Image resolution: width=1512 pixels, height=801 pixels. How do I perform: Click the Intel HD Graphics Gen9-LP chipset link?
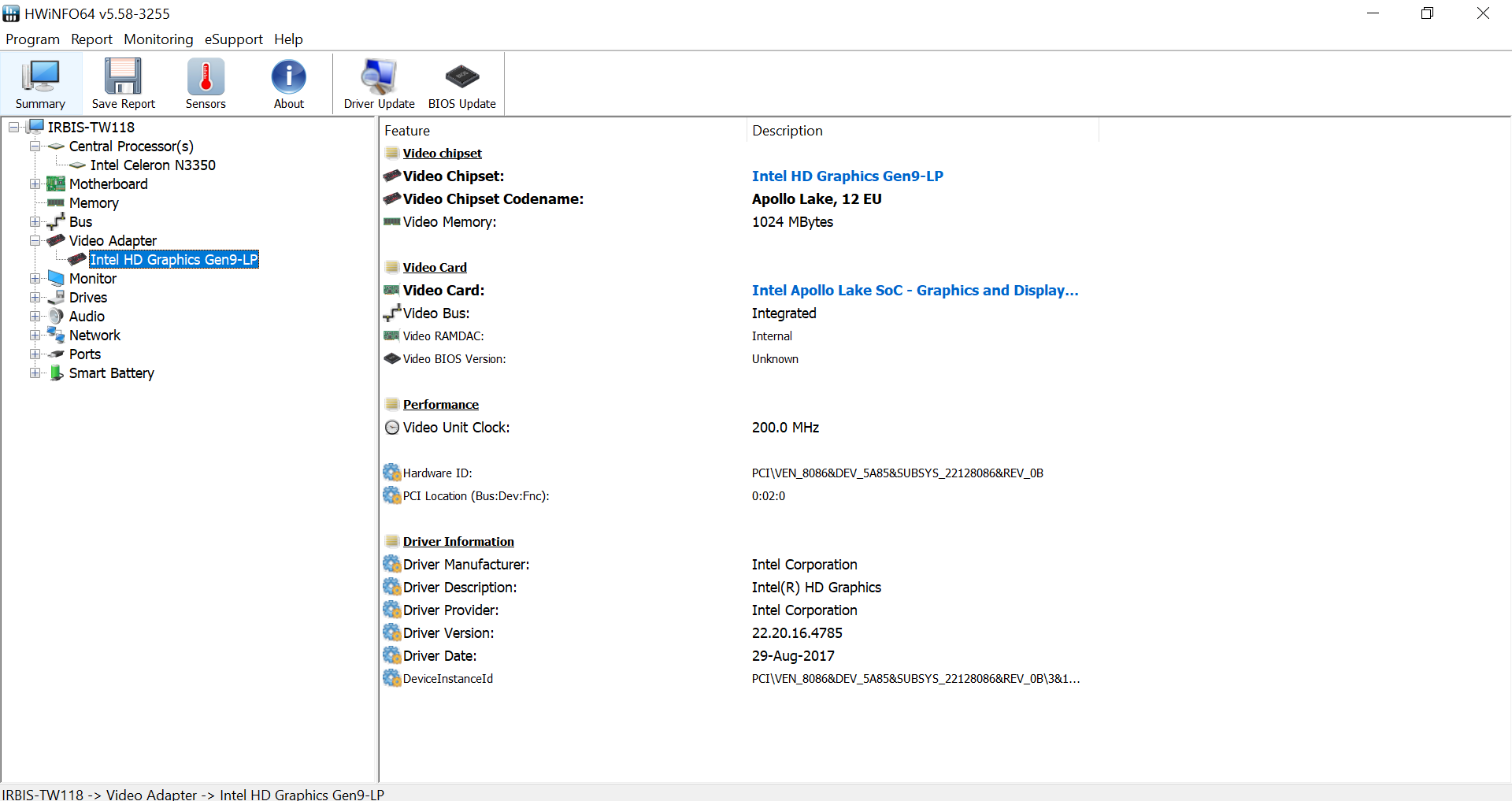(847, 176)
